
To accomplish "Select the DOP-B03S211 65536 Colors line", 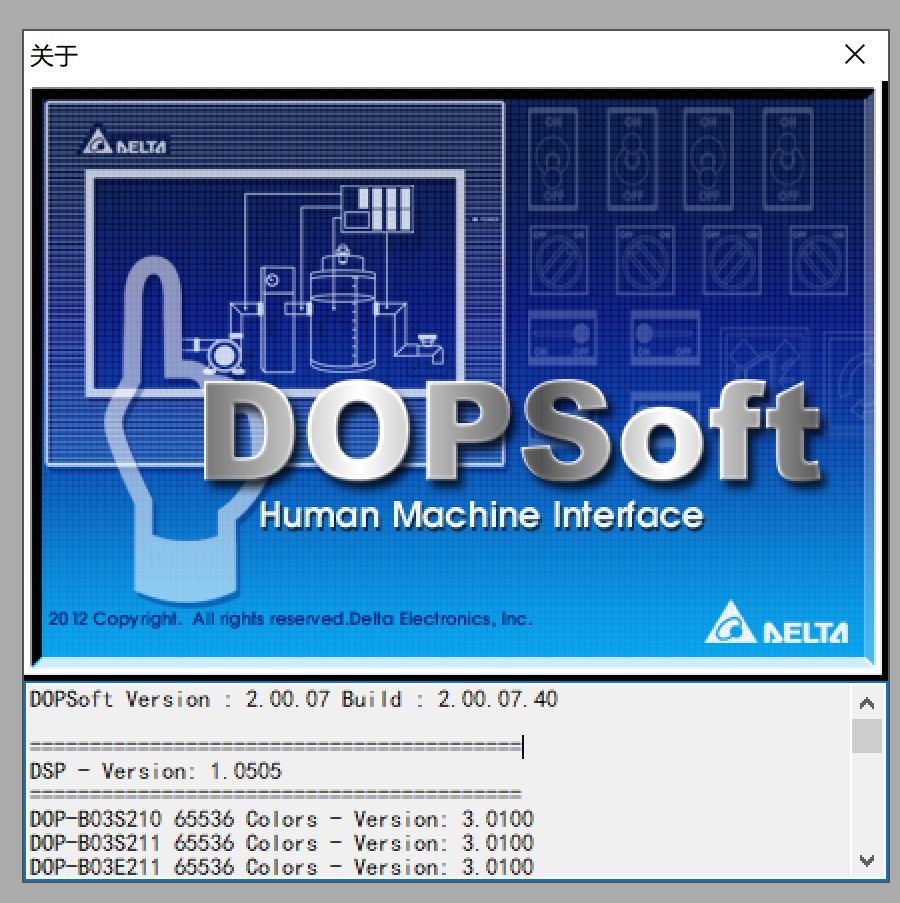I will coord(281,843).
